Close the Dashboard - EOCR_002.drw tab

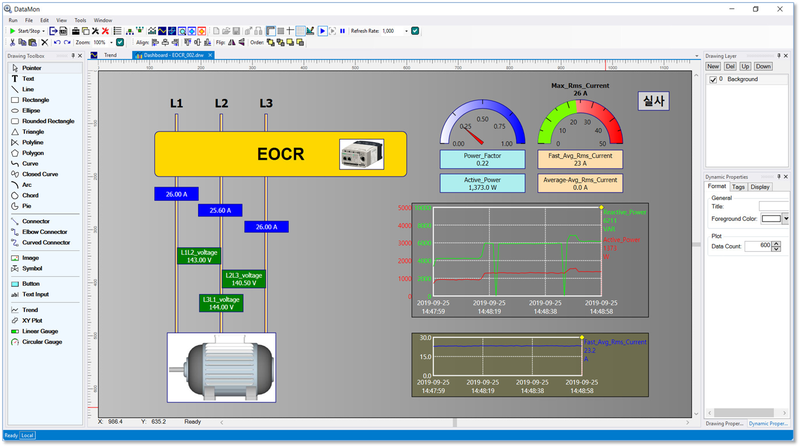[x=209, y=55]
